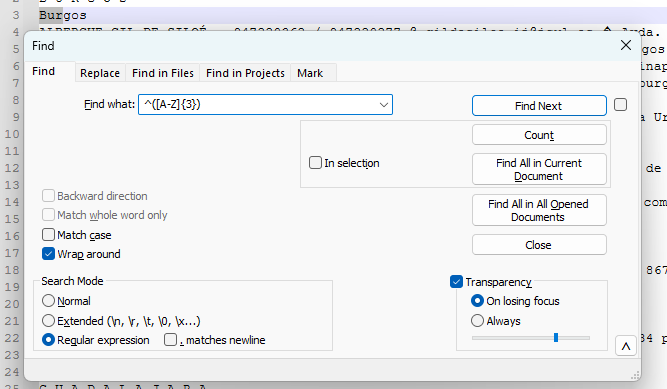Image resolution: width=667 pixels, height=389 pixels.
Task: Open the Find in Files tab
Action: [x=163, y=73]
